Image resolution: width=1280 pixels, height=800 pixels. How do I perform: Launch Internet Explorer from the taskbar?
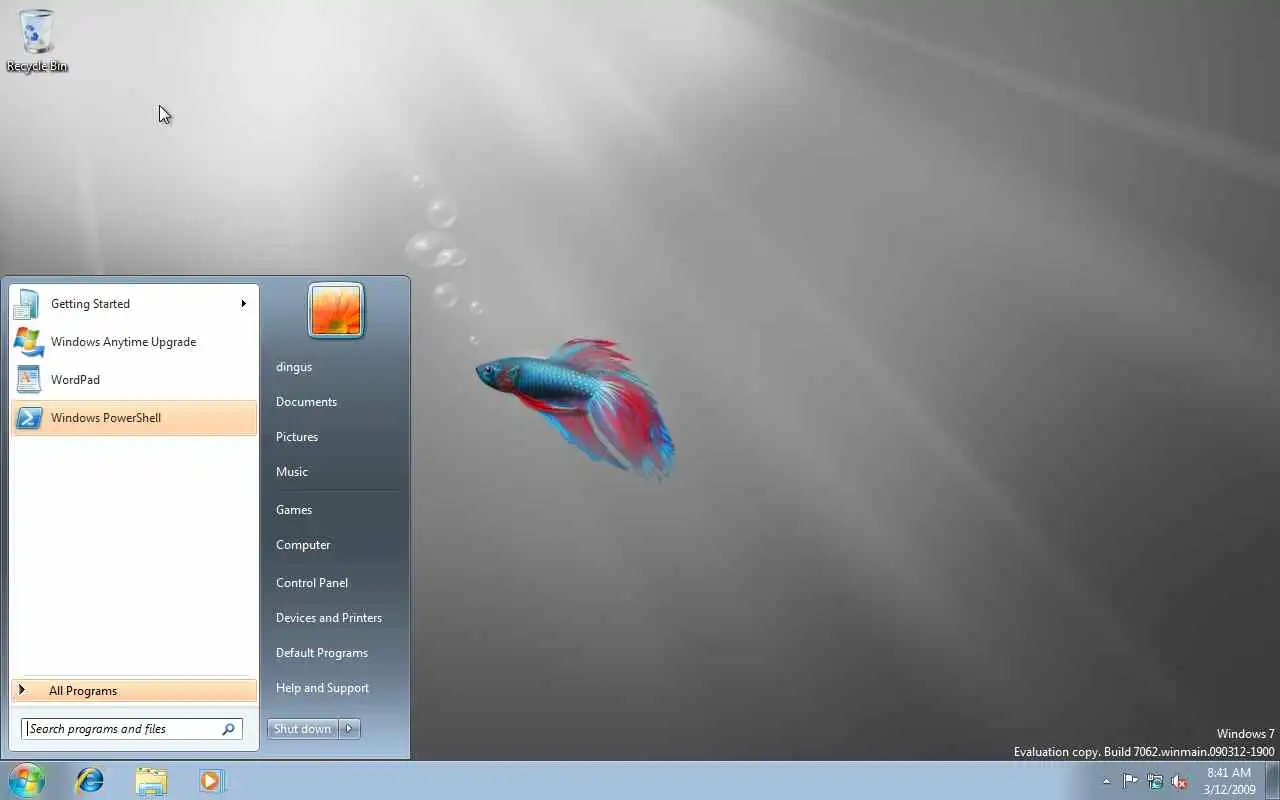(90, 780)
